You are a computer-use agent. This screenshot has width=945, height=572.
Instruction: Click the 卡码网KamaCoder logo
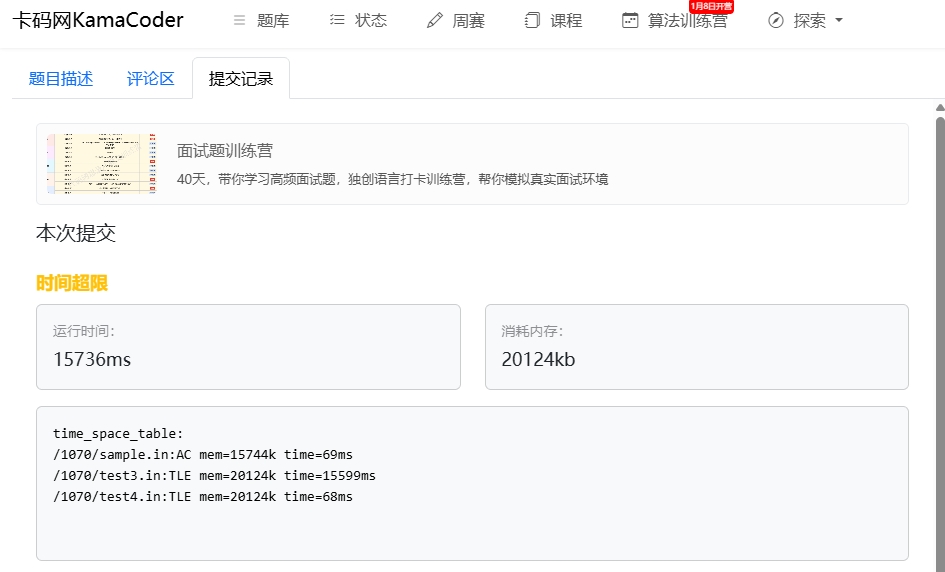[98, 20]
